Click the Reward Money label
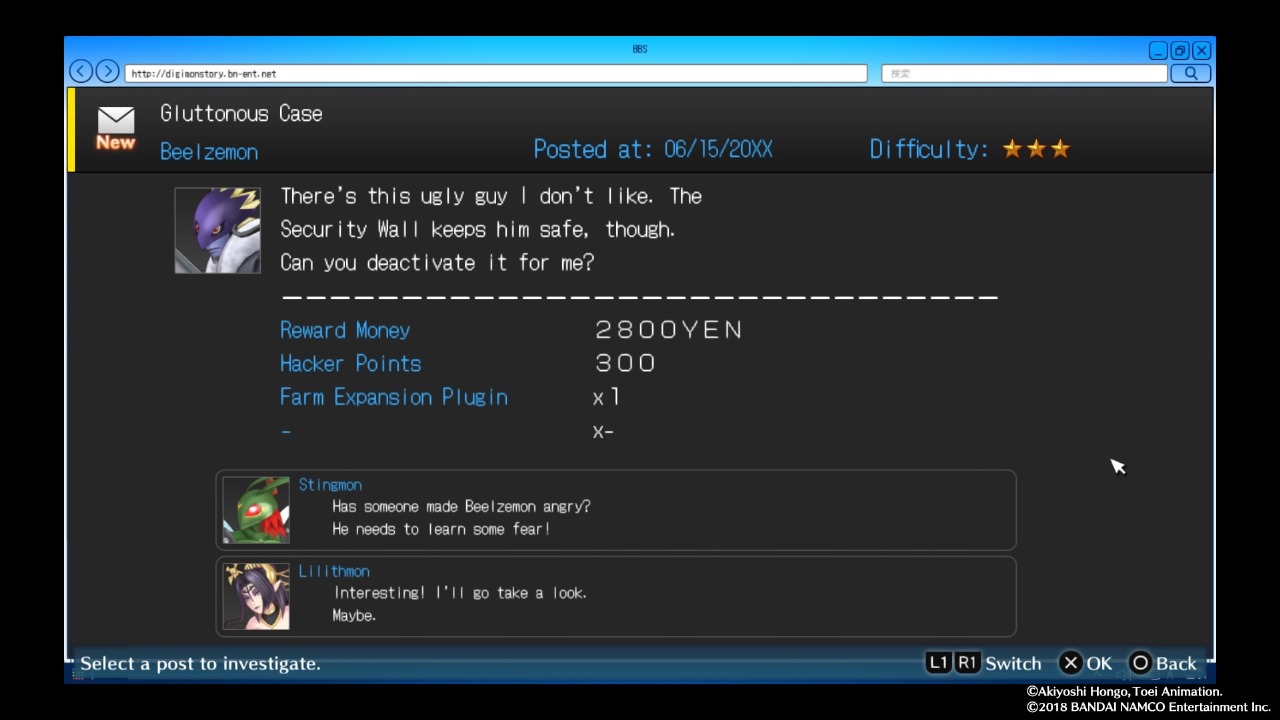Viewport: 1280px width, 720px height. pos(345,330)
